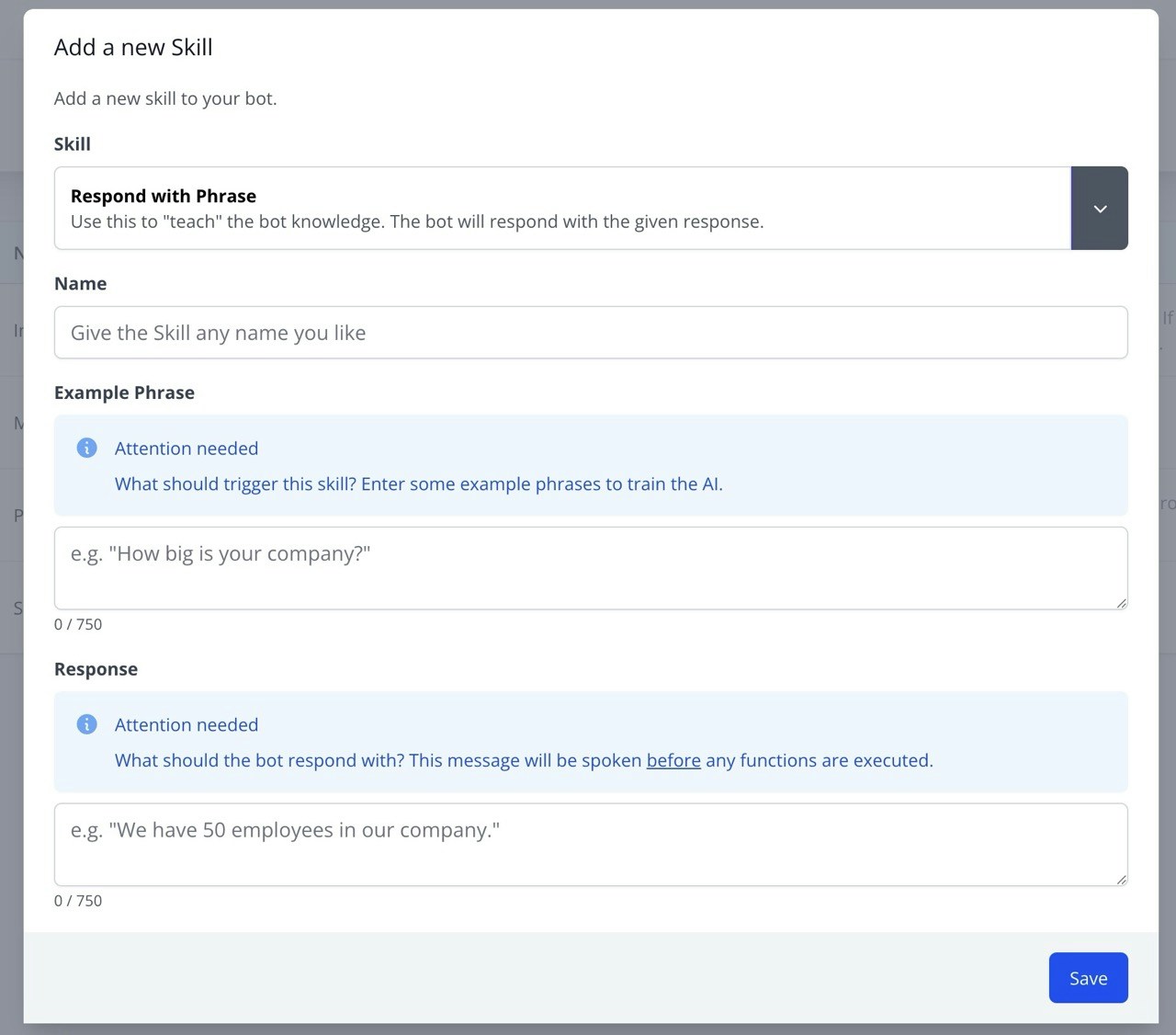Click the info icon in Example Phrase alert

point(86,448)
